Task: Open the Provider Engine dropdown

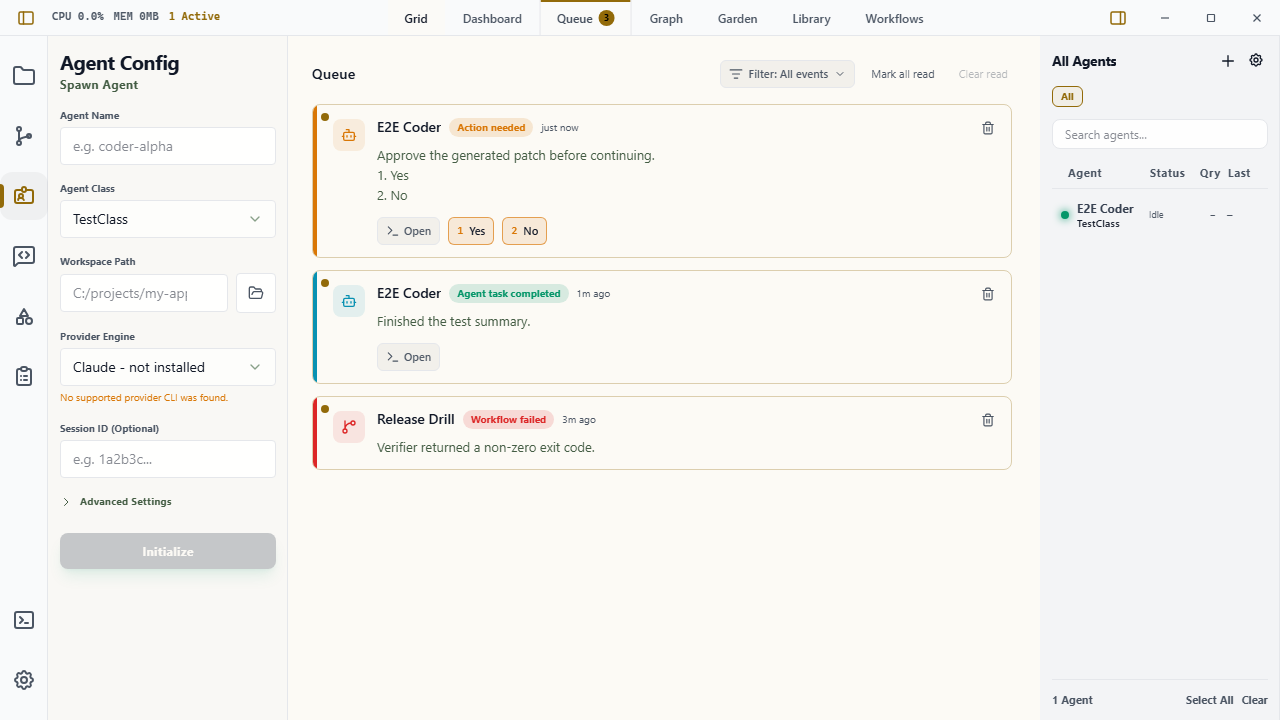Action: click(168, 367)
